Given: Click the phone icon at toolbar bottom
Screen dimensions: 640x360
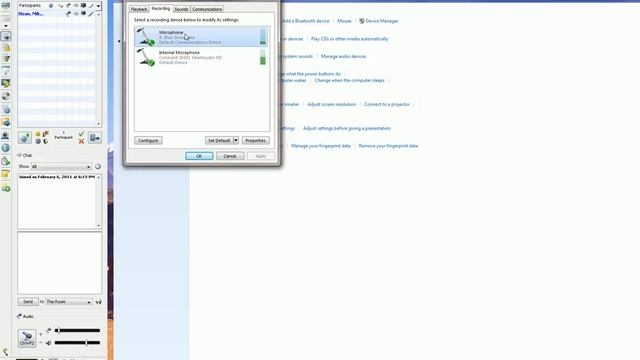Looking at the screenshot, I should [x=5, y=352].
